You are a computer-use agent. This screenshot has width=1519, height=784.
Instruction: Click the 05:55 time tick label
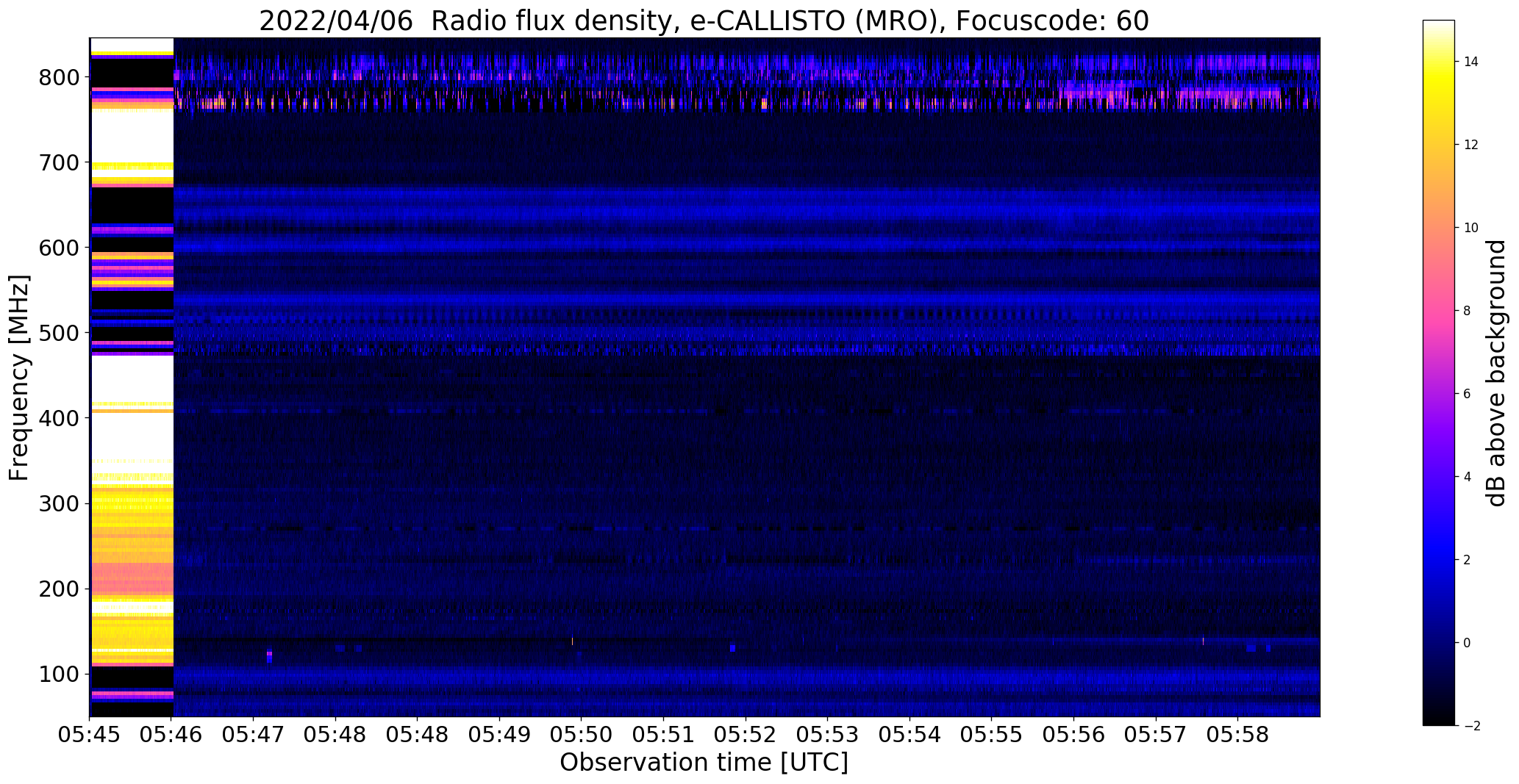[x=992, y=736]
